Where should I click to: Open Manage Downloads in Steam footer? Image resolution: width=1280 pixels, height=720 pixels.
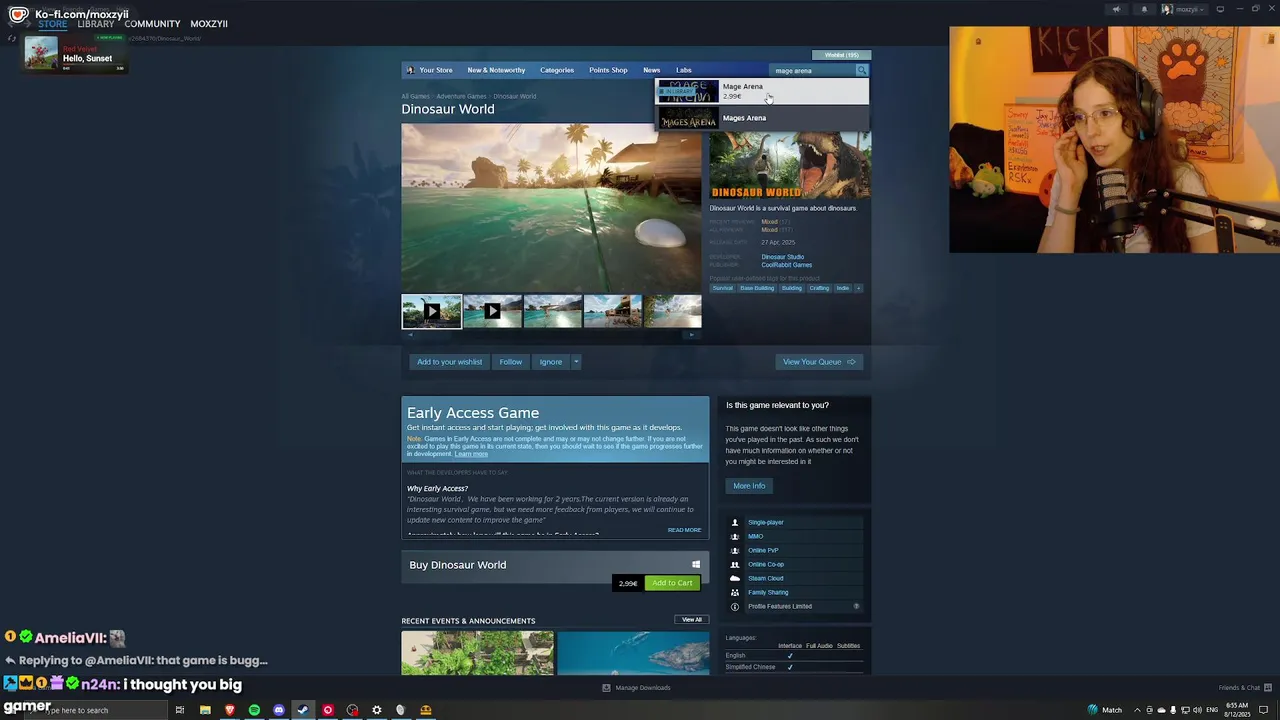click(636, 688)
